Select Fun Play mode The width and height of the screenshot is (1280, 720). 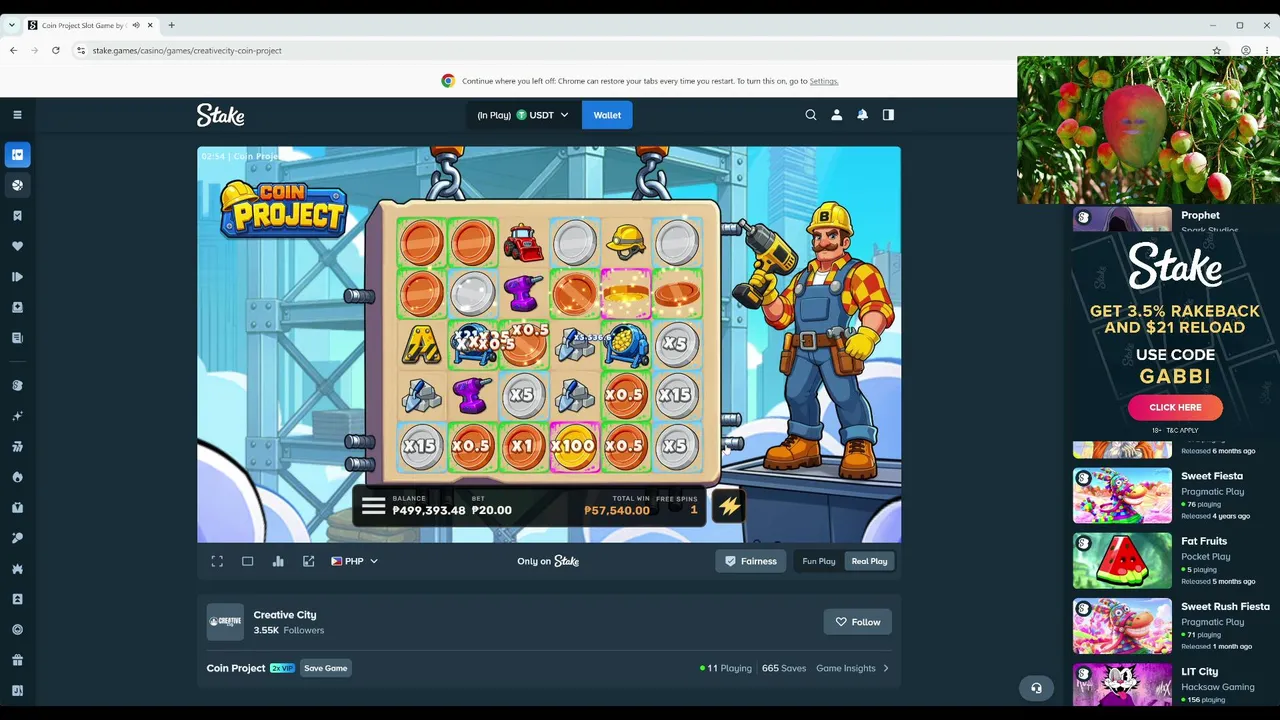point(819,561)
